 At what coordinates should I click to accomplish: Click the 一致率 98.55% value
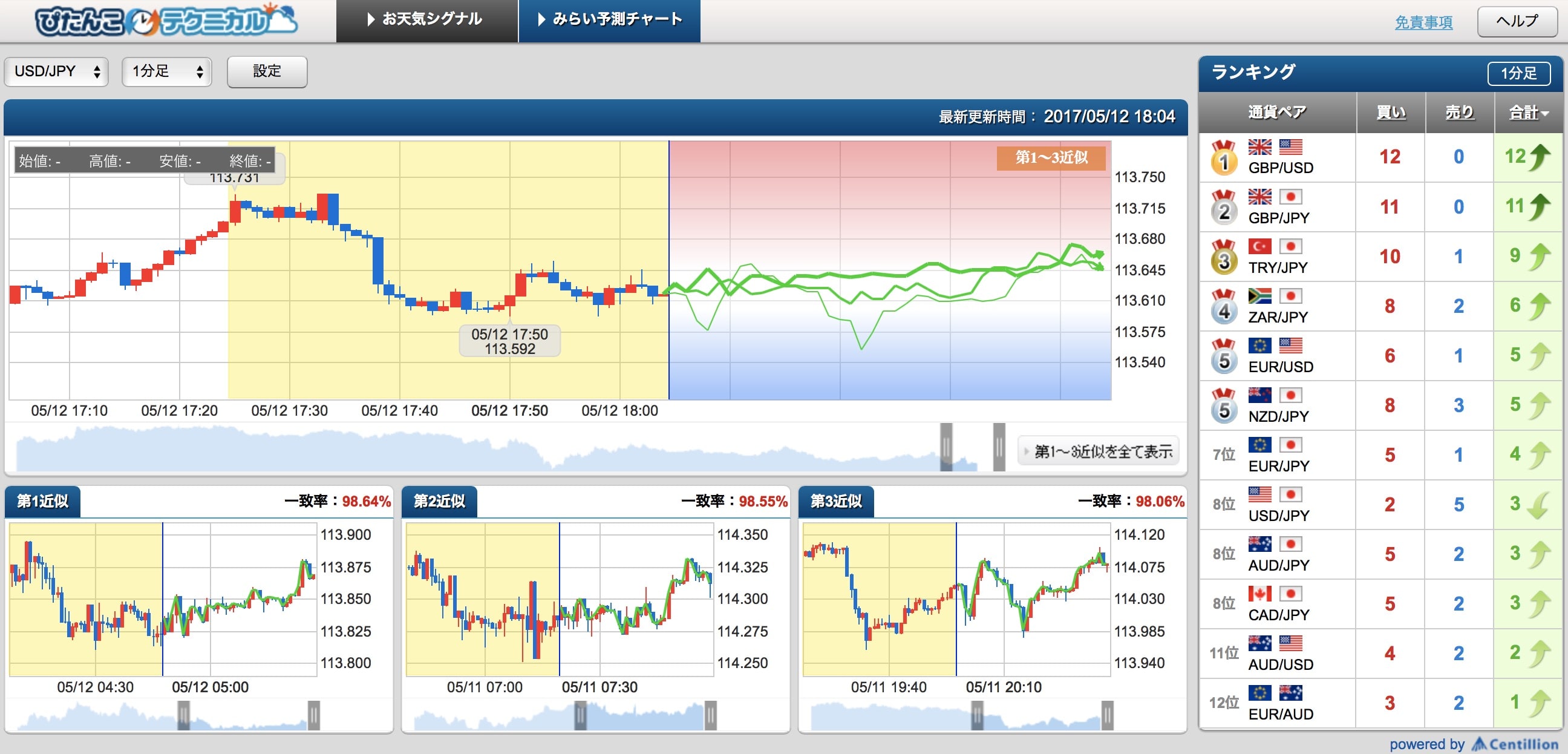click(x=763, y=501)
